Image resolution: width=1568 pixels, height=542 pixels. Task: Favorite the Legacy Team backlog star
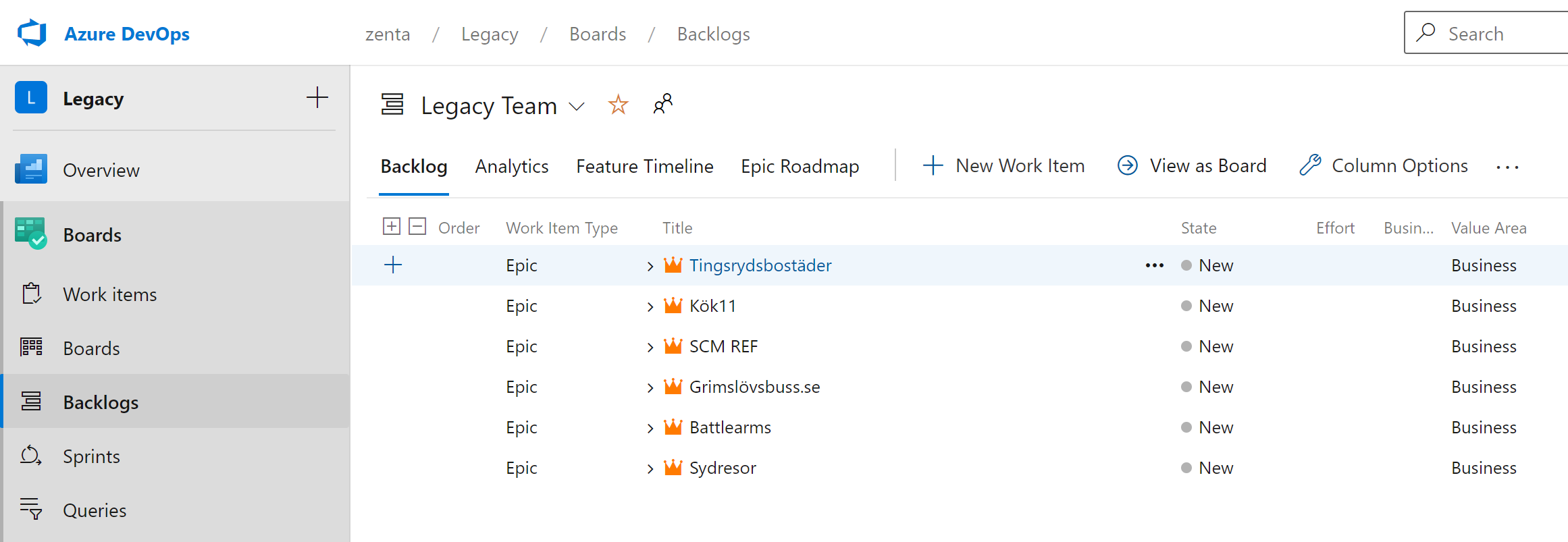[x=618, y=105]
